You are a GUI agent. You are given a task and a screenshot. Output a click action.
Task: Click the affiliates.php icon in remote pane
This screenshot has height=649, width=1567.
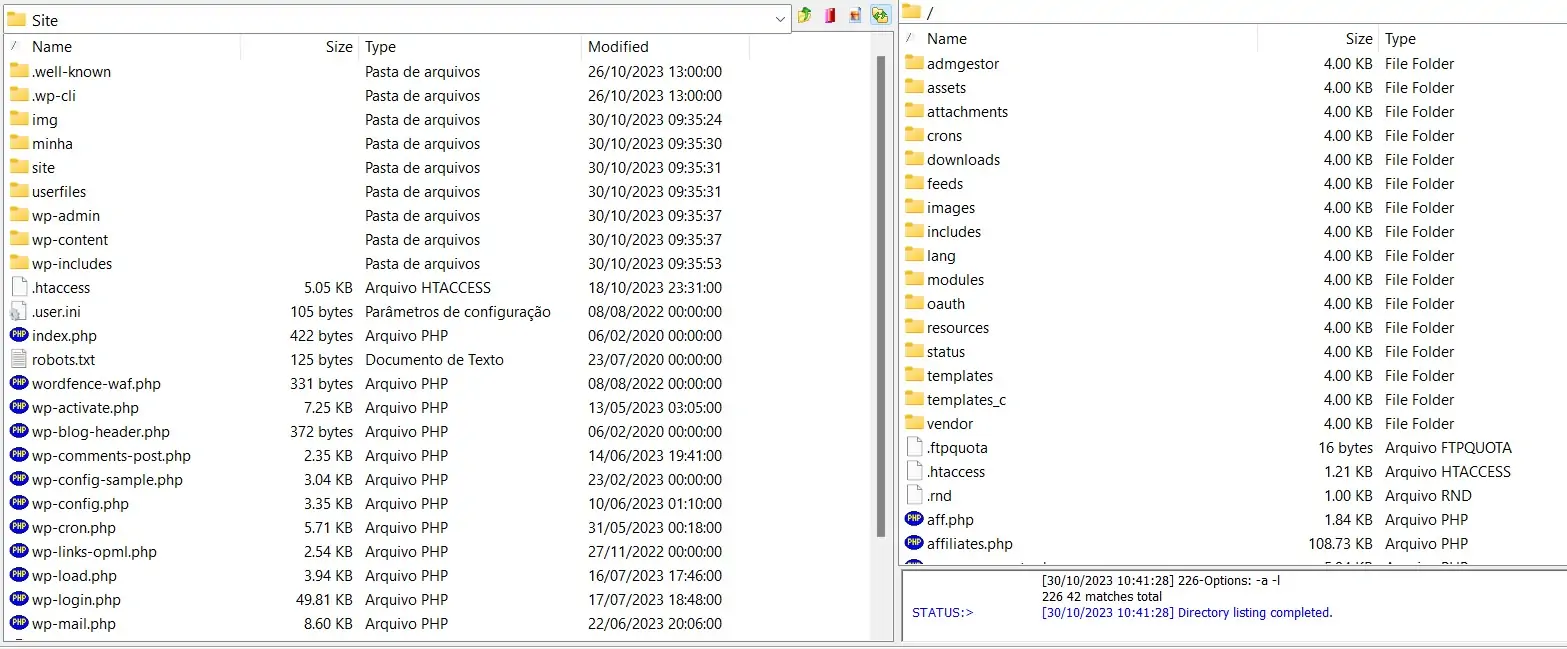(x=914, y=543)
